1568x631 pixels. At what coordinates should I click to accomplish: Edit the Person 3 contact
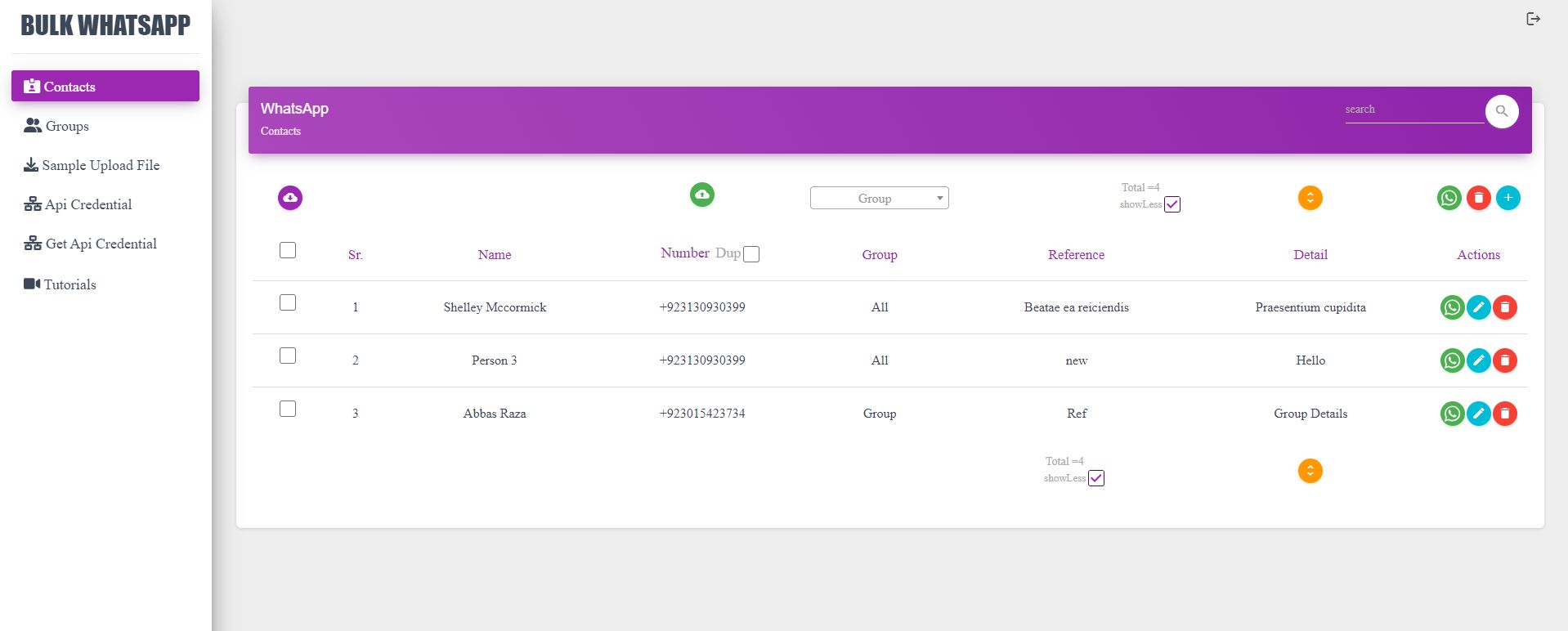click(x=1478, y=360)
